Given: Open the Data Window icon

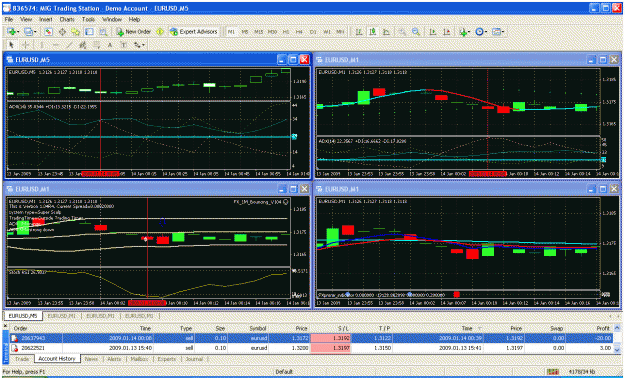Looking at the screenshot, I should (62, 32).
